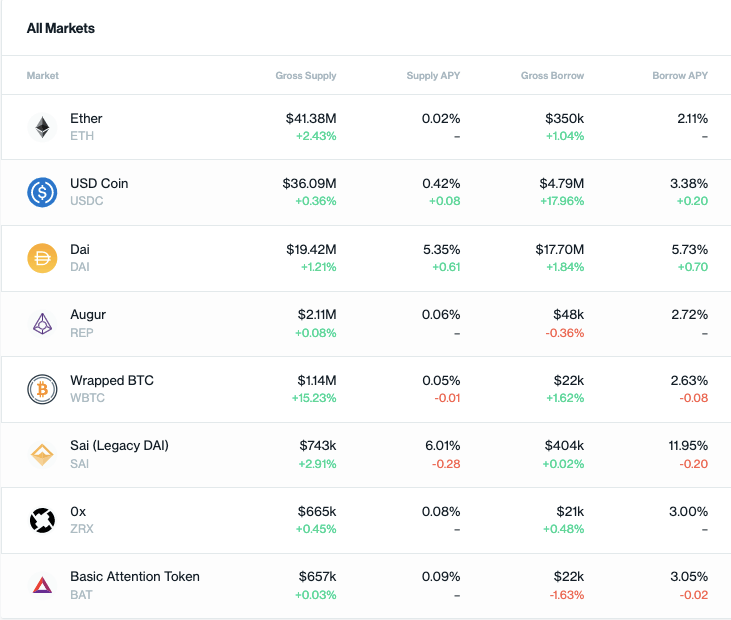
Task: Click 0x borrow APY 3.00%
Action: pyautogui.click(x=689, y=512)
